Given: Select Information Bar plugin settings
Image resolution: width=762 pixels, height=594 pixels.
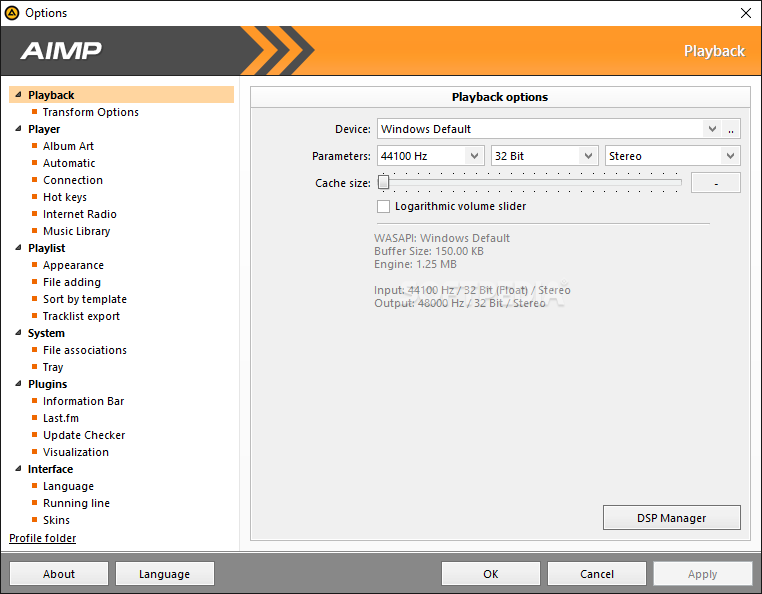Looking at the screenshot, I should point(84,401).
